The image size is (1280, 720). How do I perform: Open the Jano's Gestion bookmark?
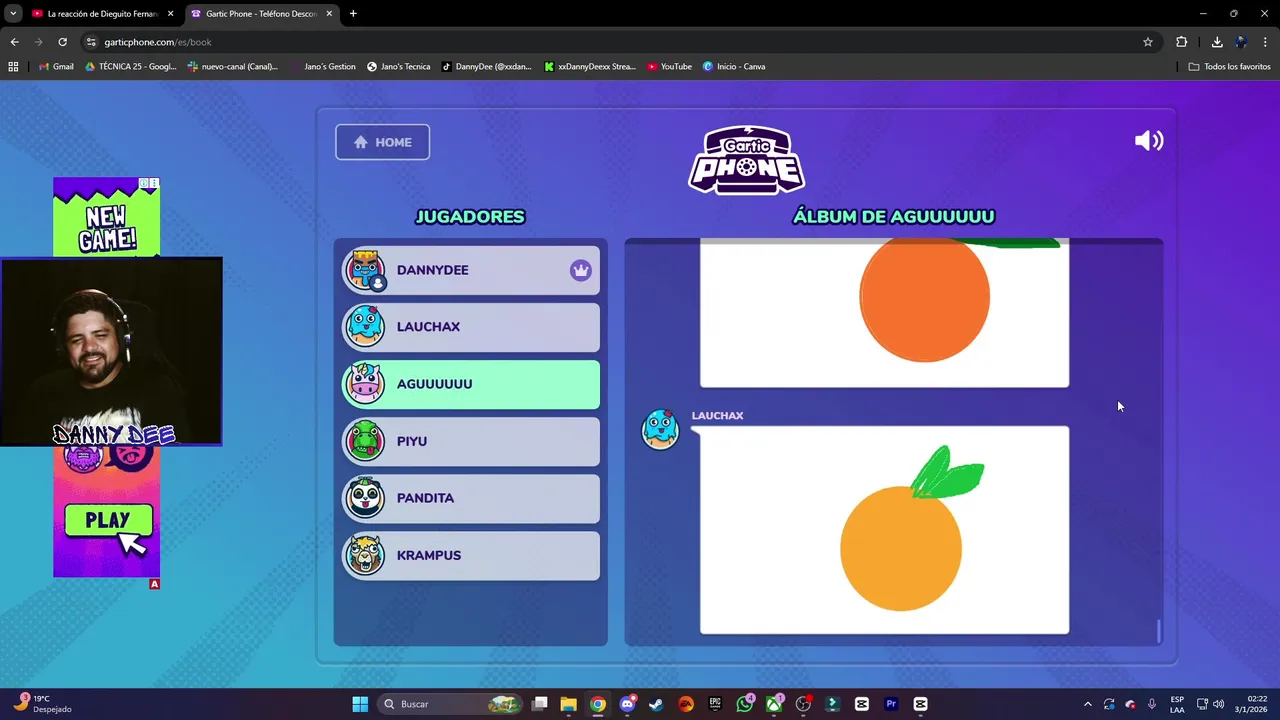323,67
